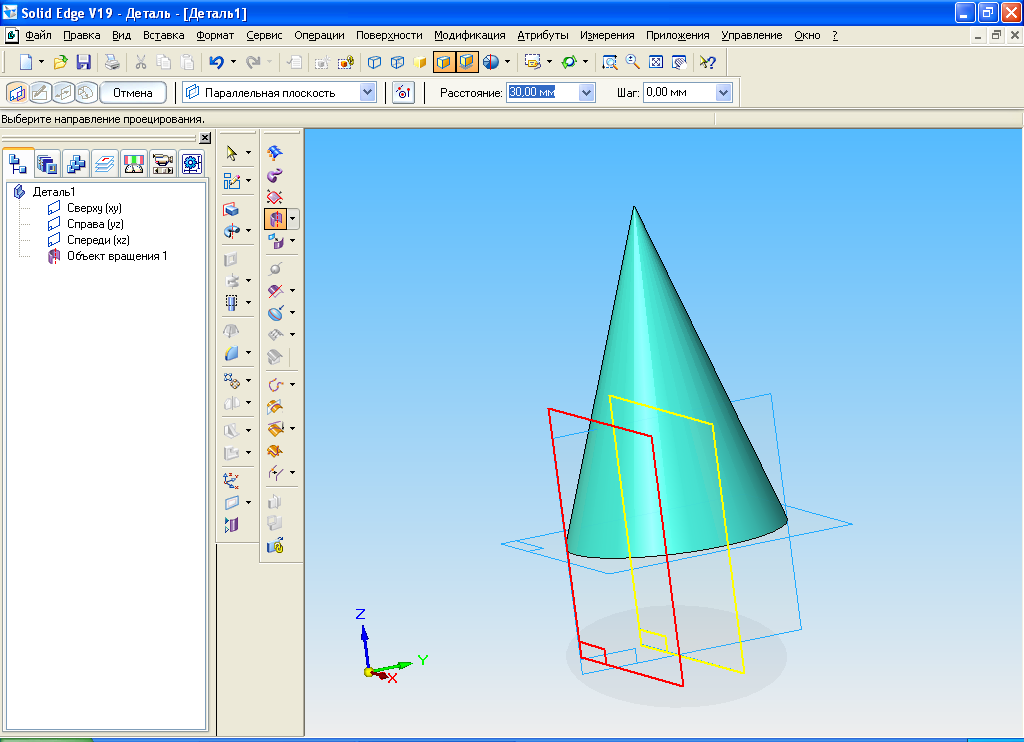Expand the Шаг value dropdown arrow
Screen dimensions: 1024x742
point(723,93)
